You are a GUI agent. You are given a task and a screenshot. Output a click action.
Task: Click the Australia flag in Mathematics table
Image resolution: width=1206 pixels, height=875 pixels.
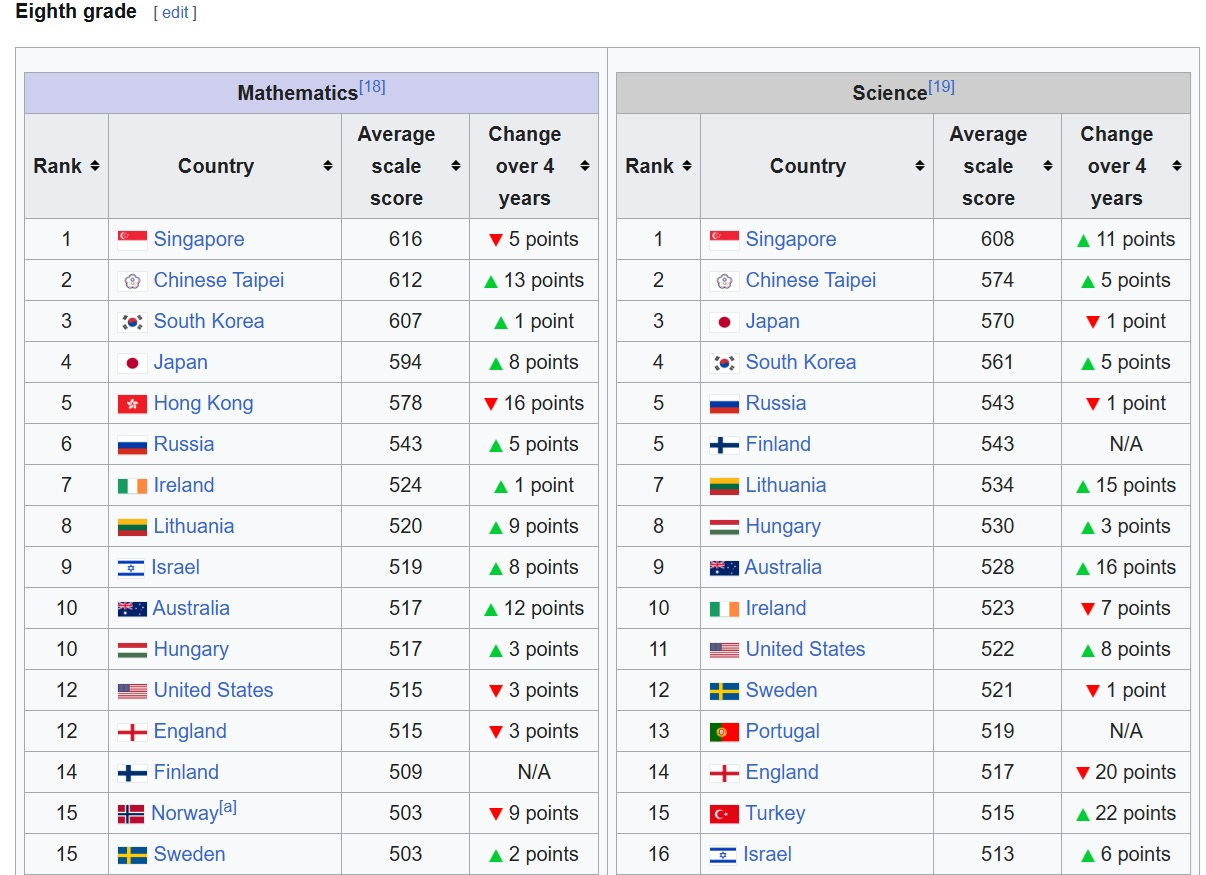click(132, 608)
